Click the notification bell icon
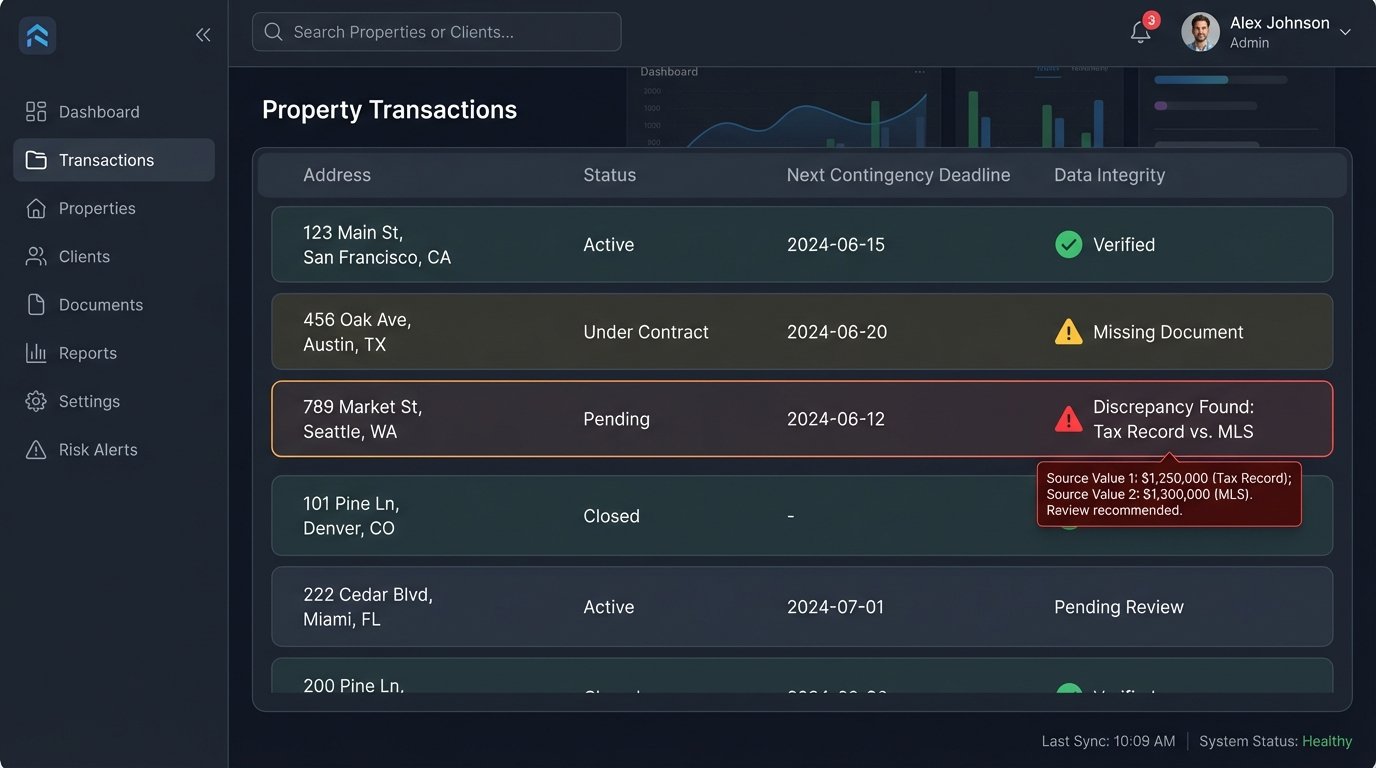The width and height of the screenshot is (1376, 768). tap(1139, 32)
